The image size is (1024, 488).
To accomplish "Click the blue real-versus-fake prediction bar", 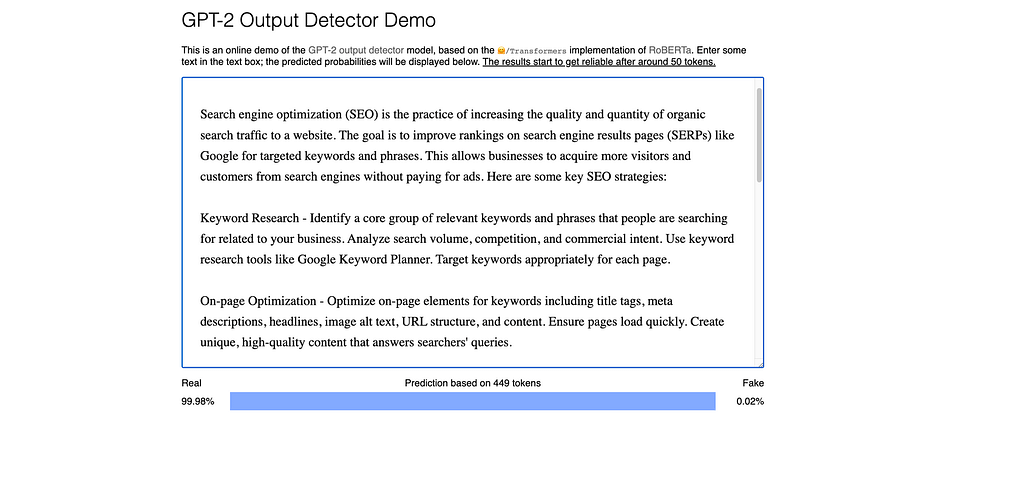I will (472, 401).
